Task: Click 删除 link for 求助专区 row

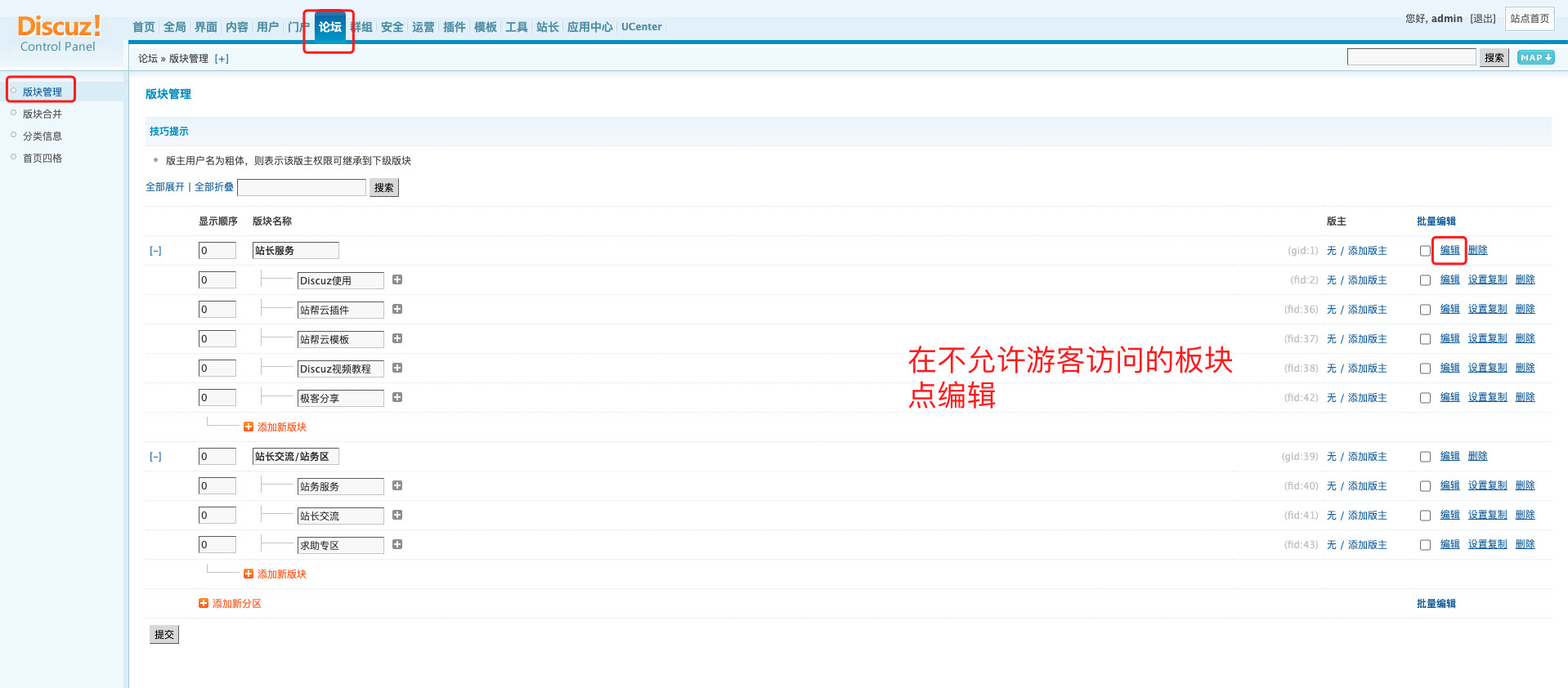Action: click(1525, 544)
